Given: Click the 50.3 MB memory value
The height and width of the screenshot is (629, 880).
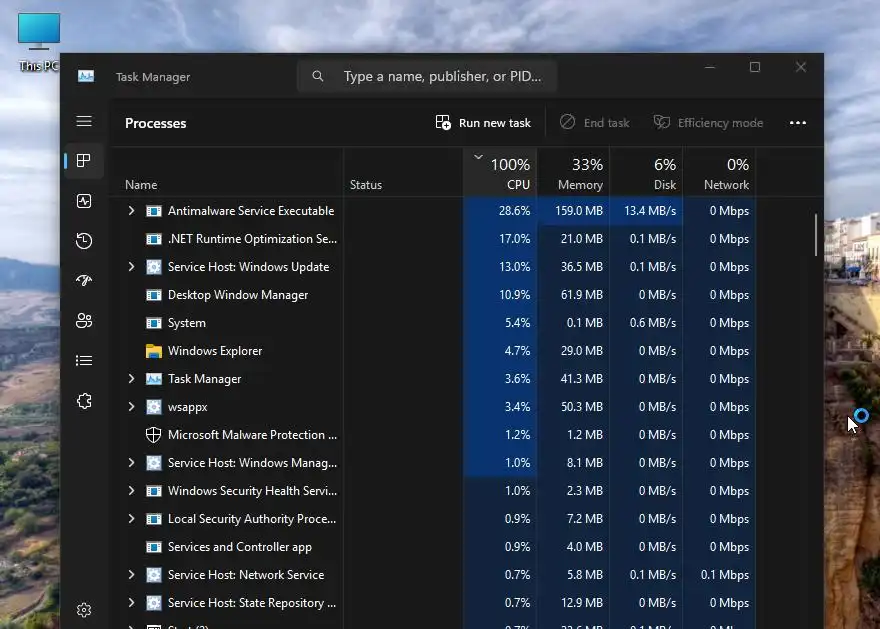Looking at the screenshot, I should click(x=581, y=407).
